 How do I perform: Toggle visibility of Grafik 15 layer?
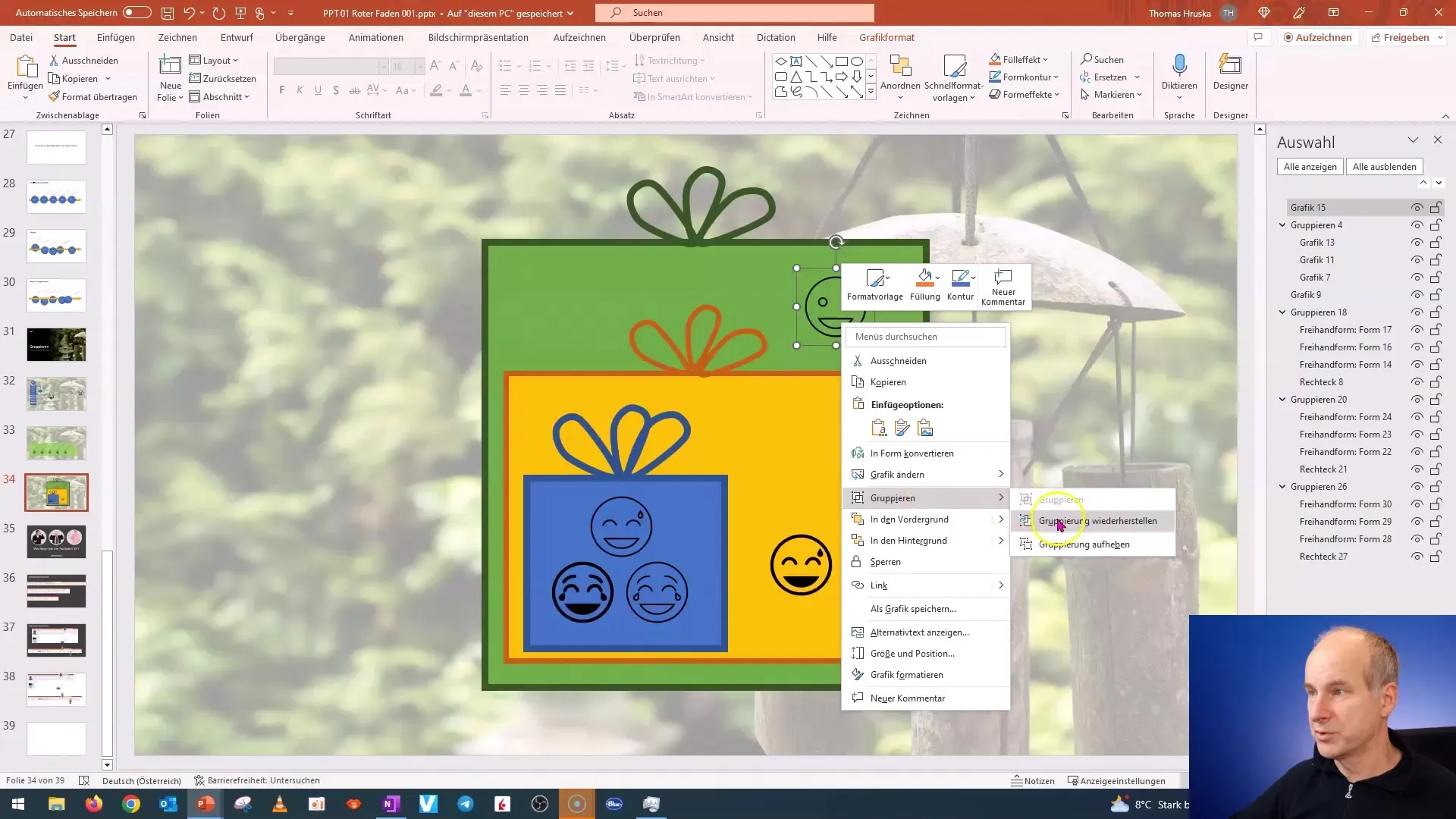point(1418,207)
